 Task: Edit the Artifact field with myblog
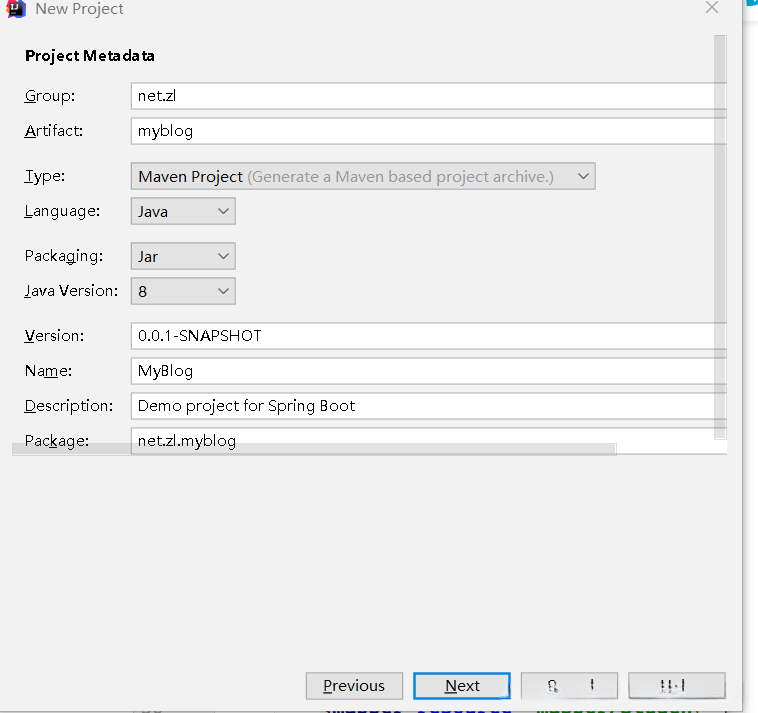coord(428,131)
